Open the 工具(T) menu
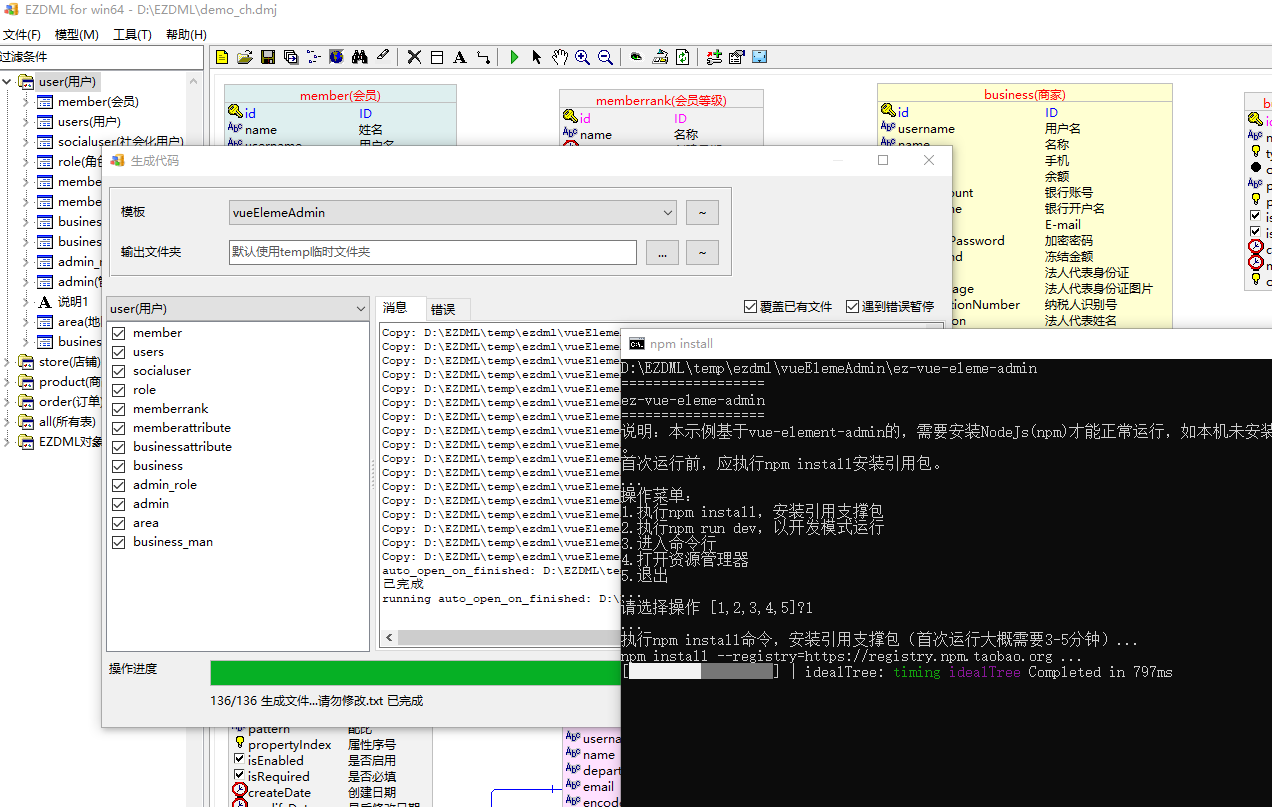The image size is (1272, 807). [132, 33]
